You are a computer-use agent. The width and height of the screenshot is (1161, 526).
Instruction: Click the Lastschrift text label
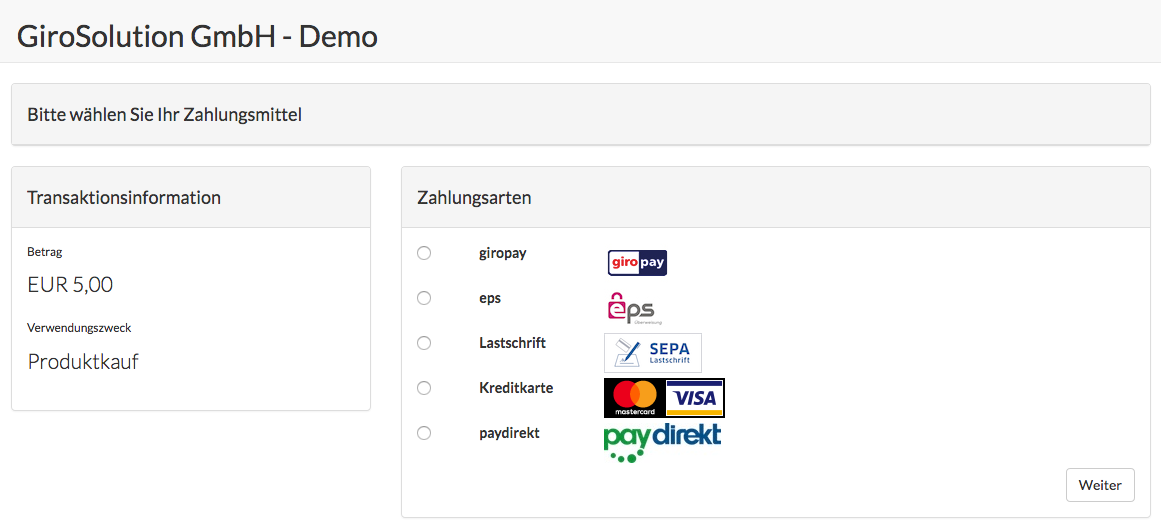pos(512,343)
